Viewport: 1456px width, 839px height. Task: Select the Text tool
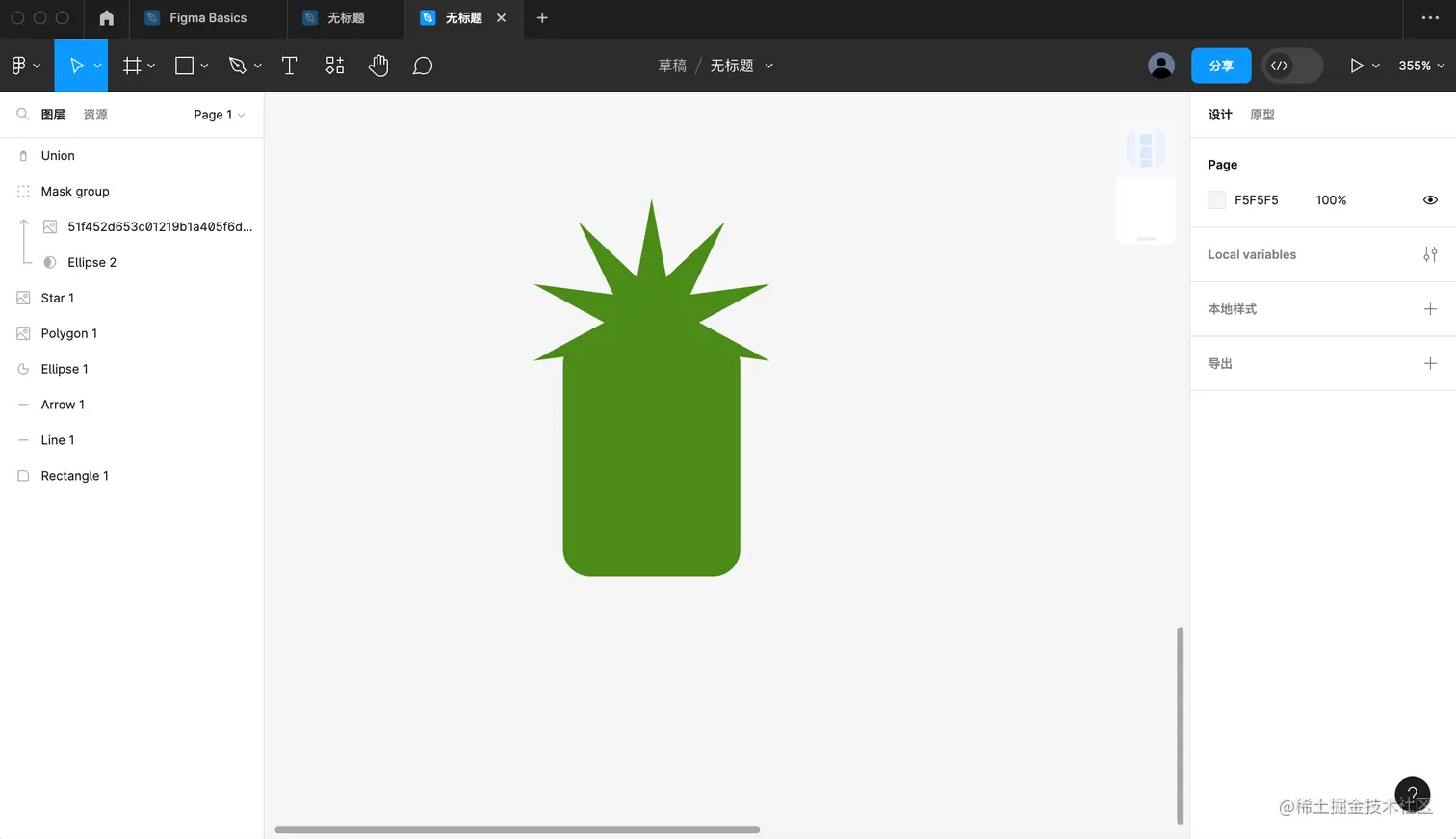click(289, 66)
